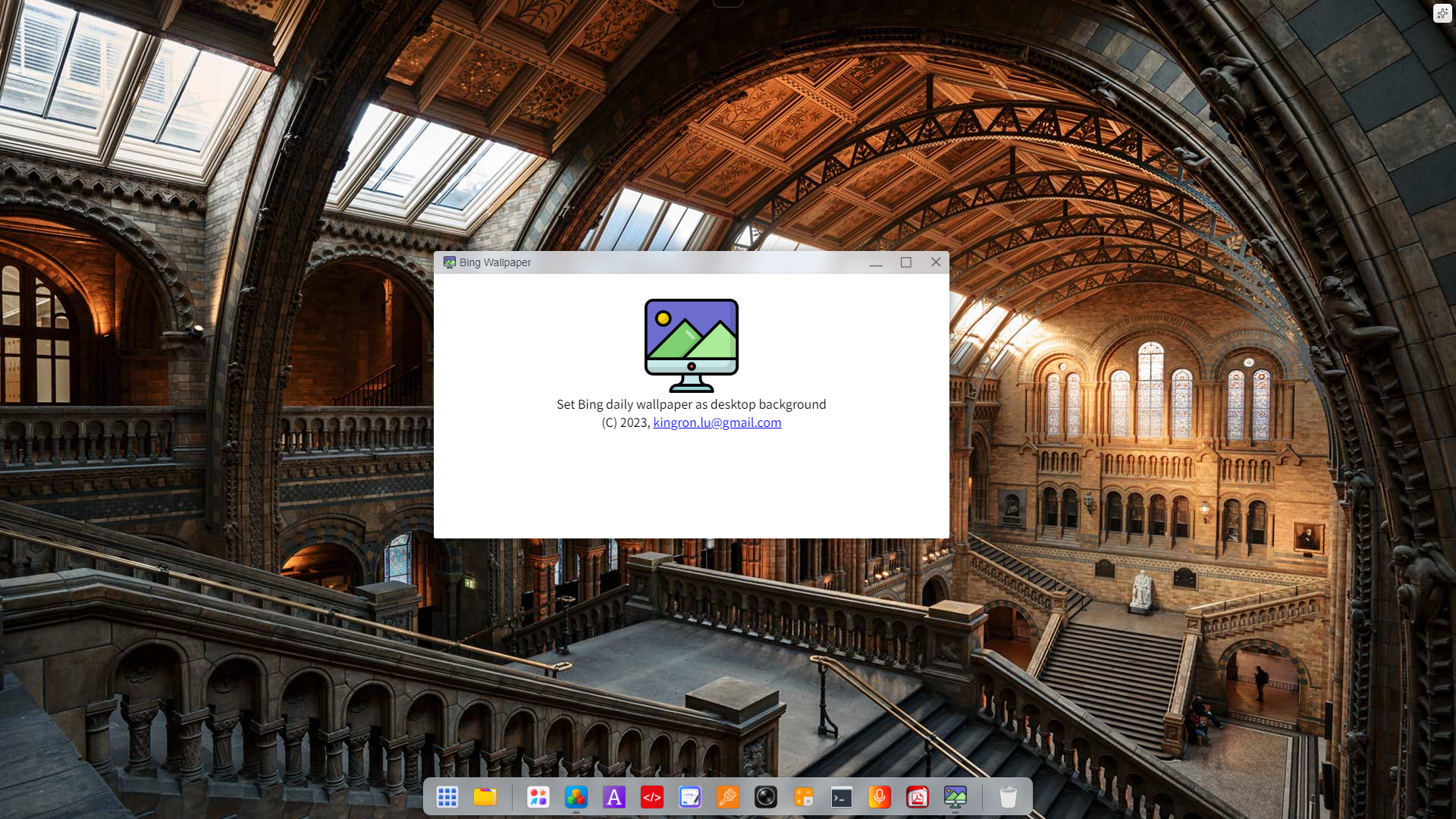Image resolution: width=1456 pixels, height=819 pixels.
Task: Open the red code brackets editor icon
Action: point(652,797)
